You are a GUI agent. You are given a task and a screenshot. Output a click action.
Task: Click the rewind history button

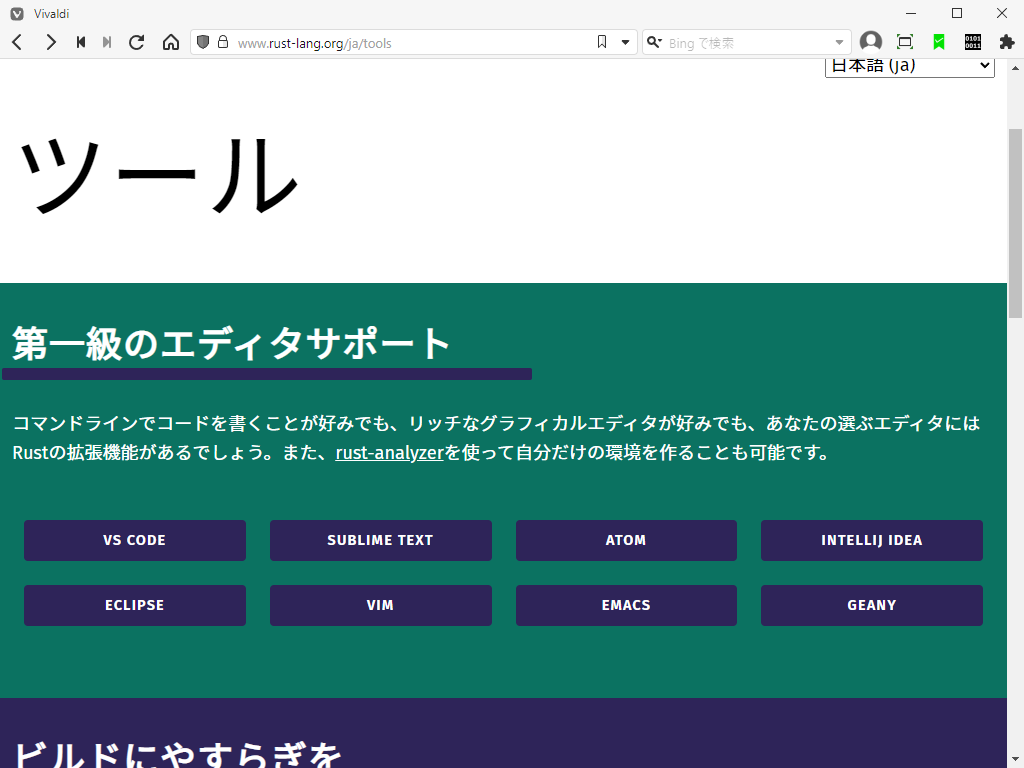[x=81, y=42]
